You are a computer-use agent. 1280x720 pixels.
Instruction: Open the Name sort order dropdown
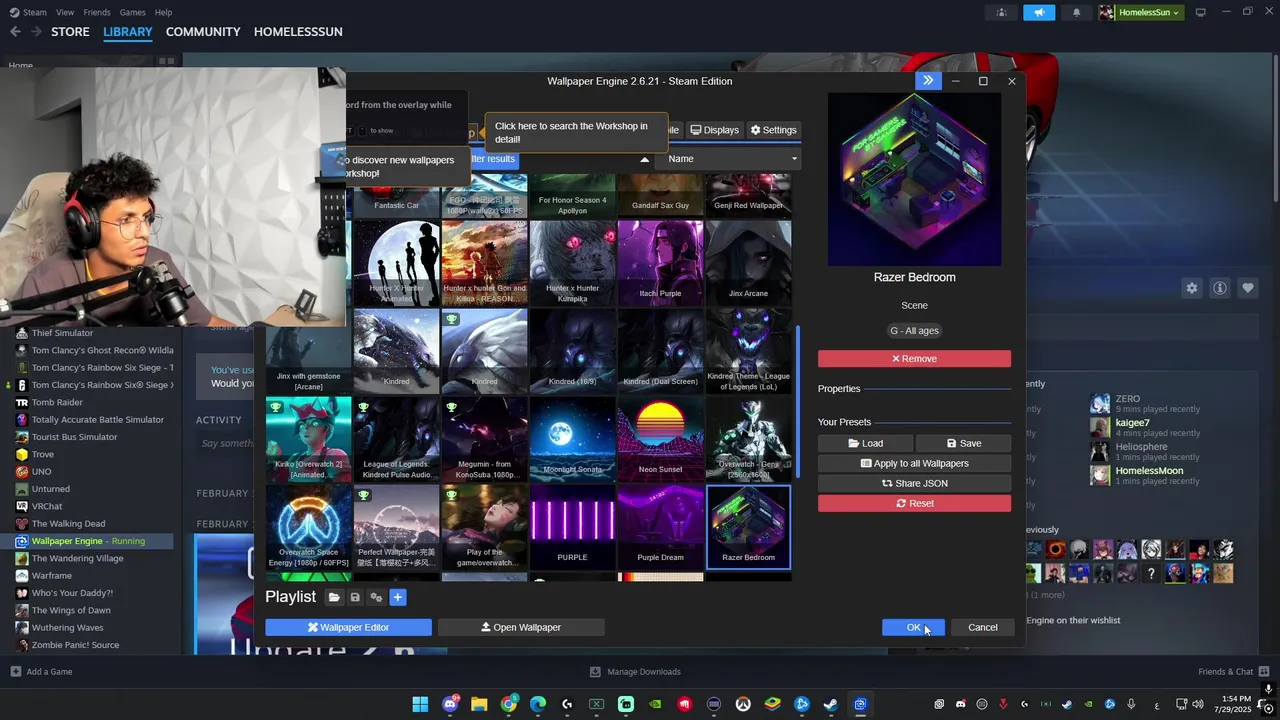(733, 159)
